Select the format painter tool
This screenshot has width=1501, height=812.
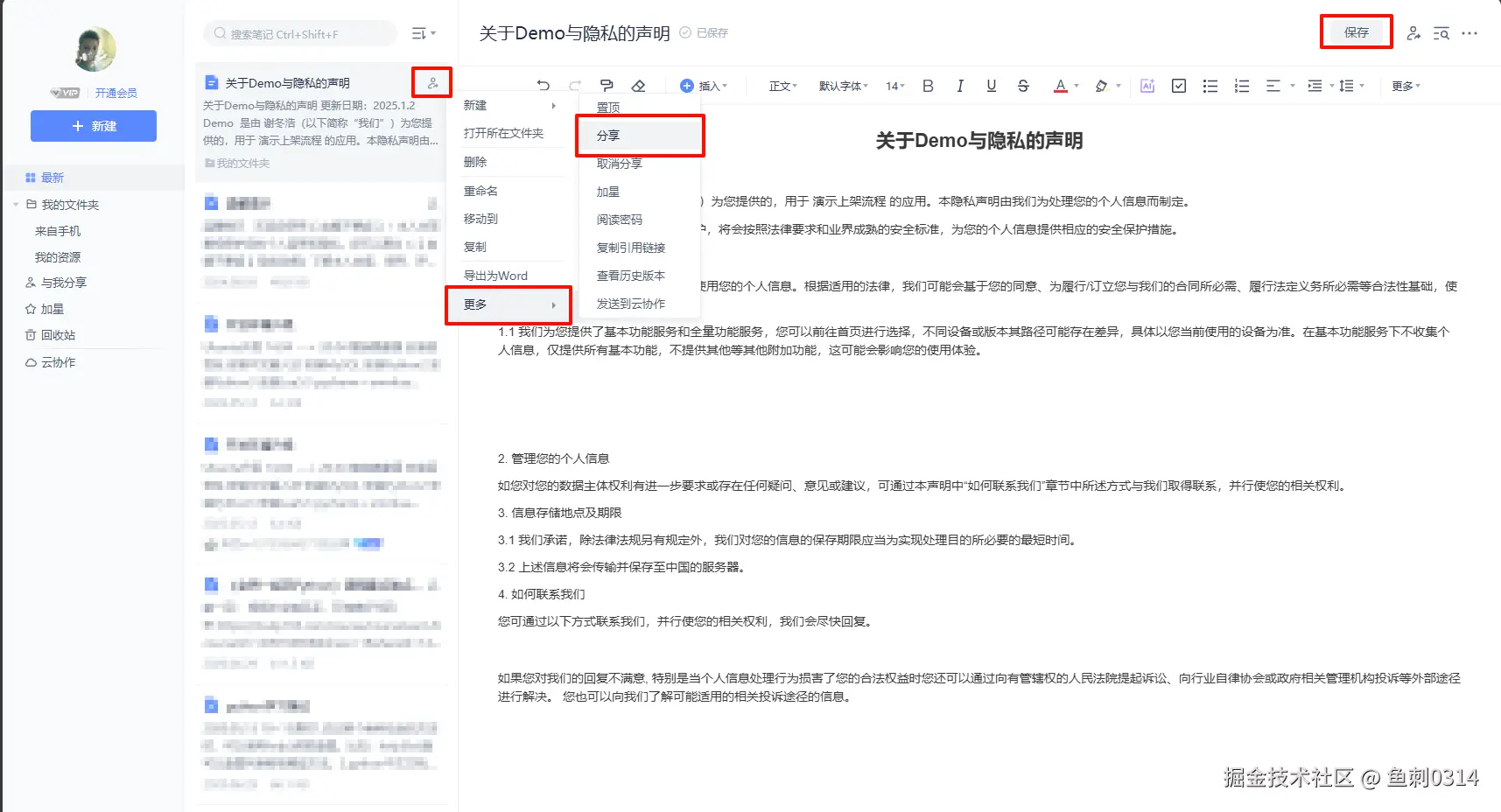pyautogui.click(x=607, y=86)
